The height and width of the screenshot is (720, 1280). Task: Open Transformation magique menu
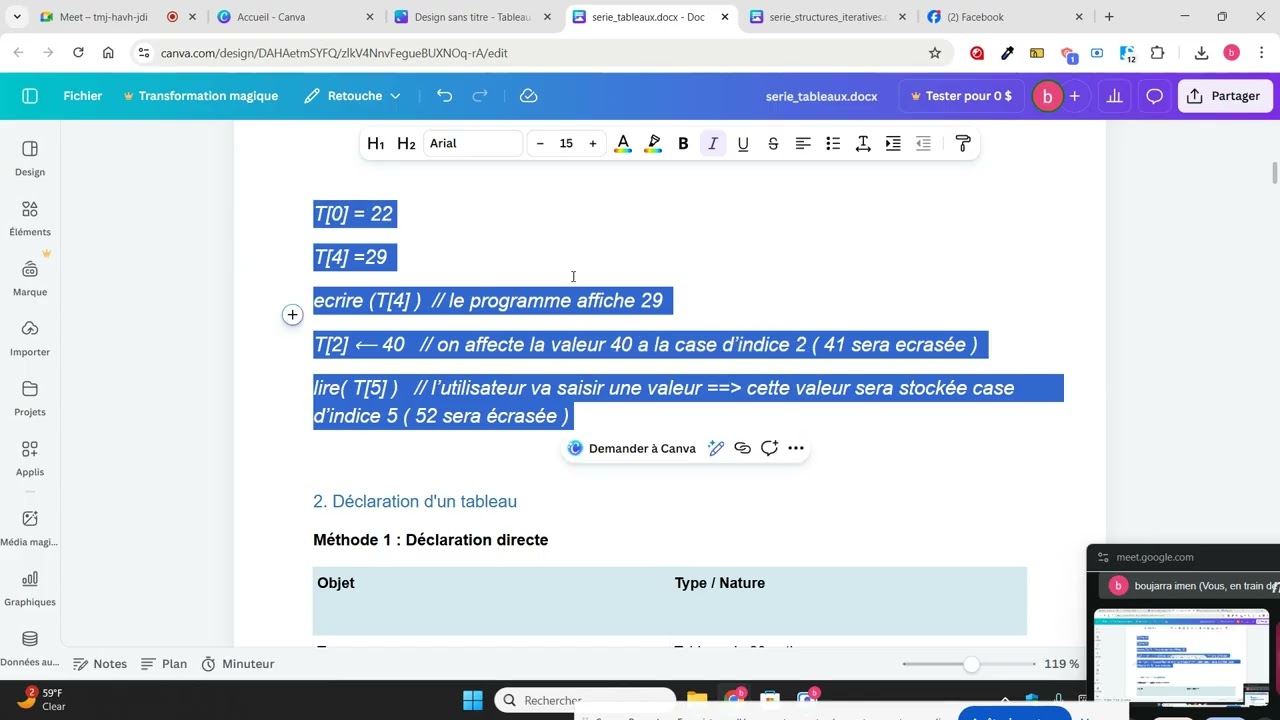[201, 96]
